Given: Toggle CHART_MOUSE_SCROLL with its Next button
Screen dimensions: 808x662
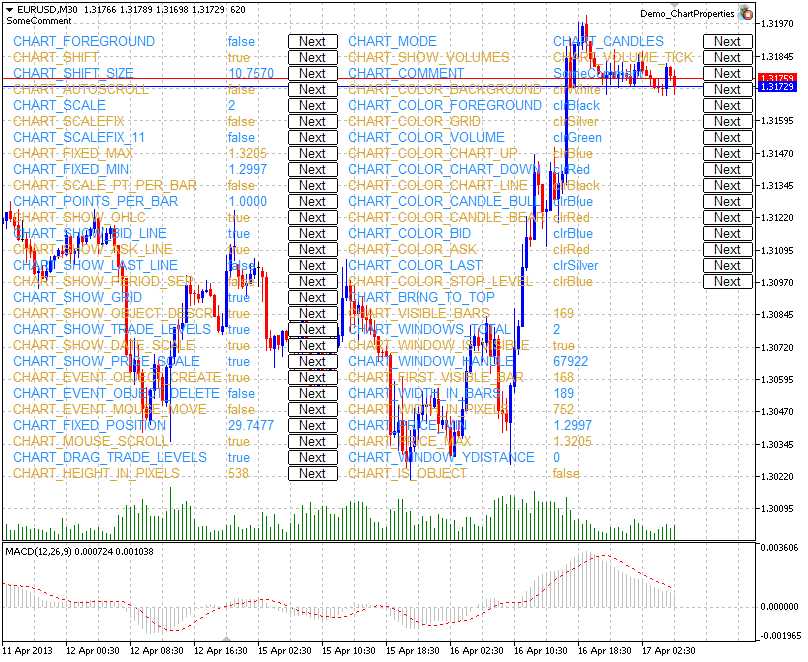Looking at the screenshot, I should coord(312,441).
